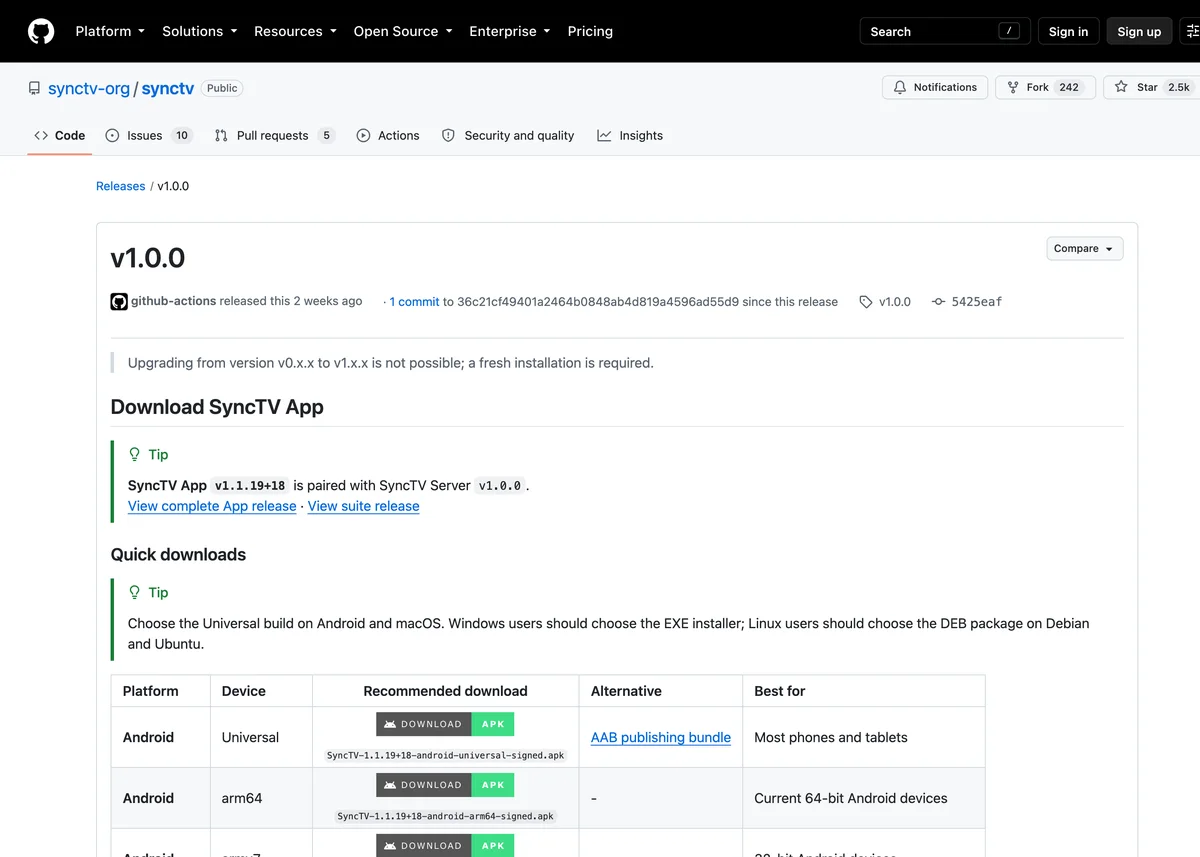Click the v1.0.0 release title heading

tap(148, 258)
